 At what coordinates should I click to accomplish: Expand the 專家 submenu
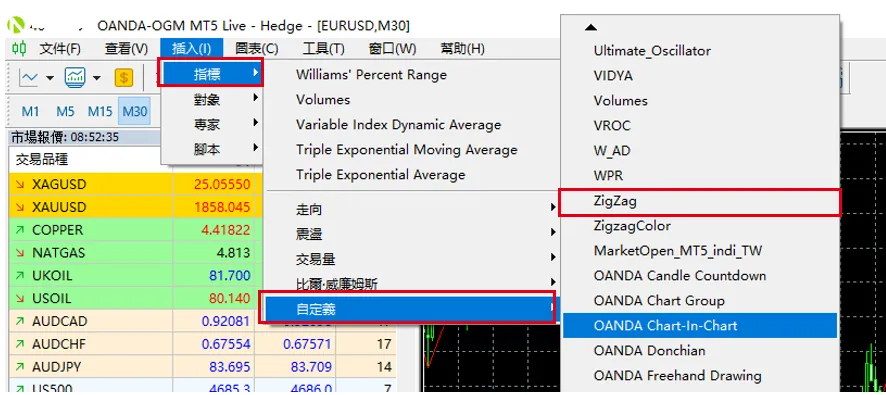coord(211,124)
